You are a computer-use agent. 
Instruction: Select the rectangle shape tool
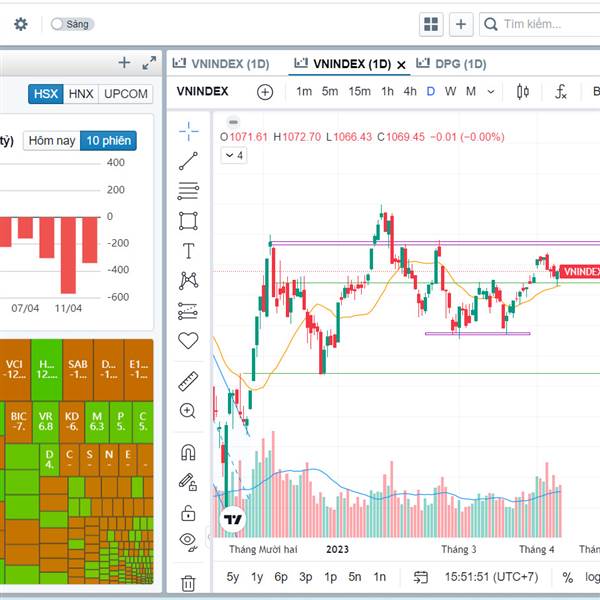click(x=188, y=221)
